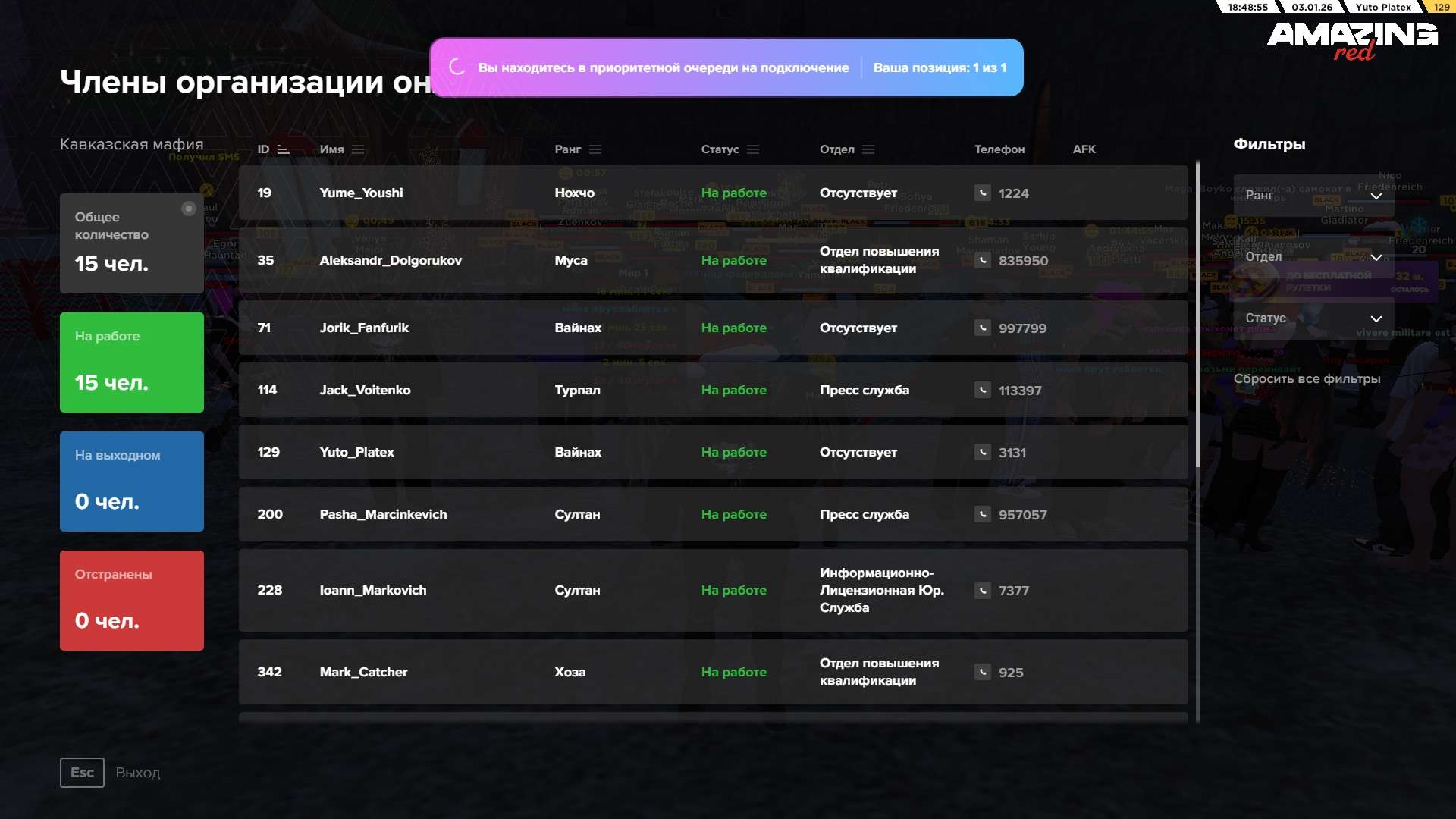Click the Ранг column sort icon

point(595,149)
